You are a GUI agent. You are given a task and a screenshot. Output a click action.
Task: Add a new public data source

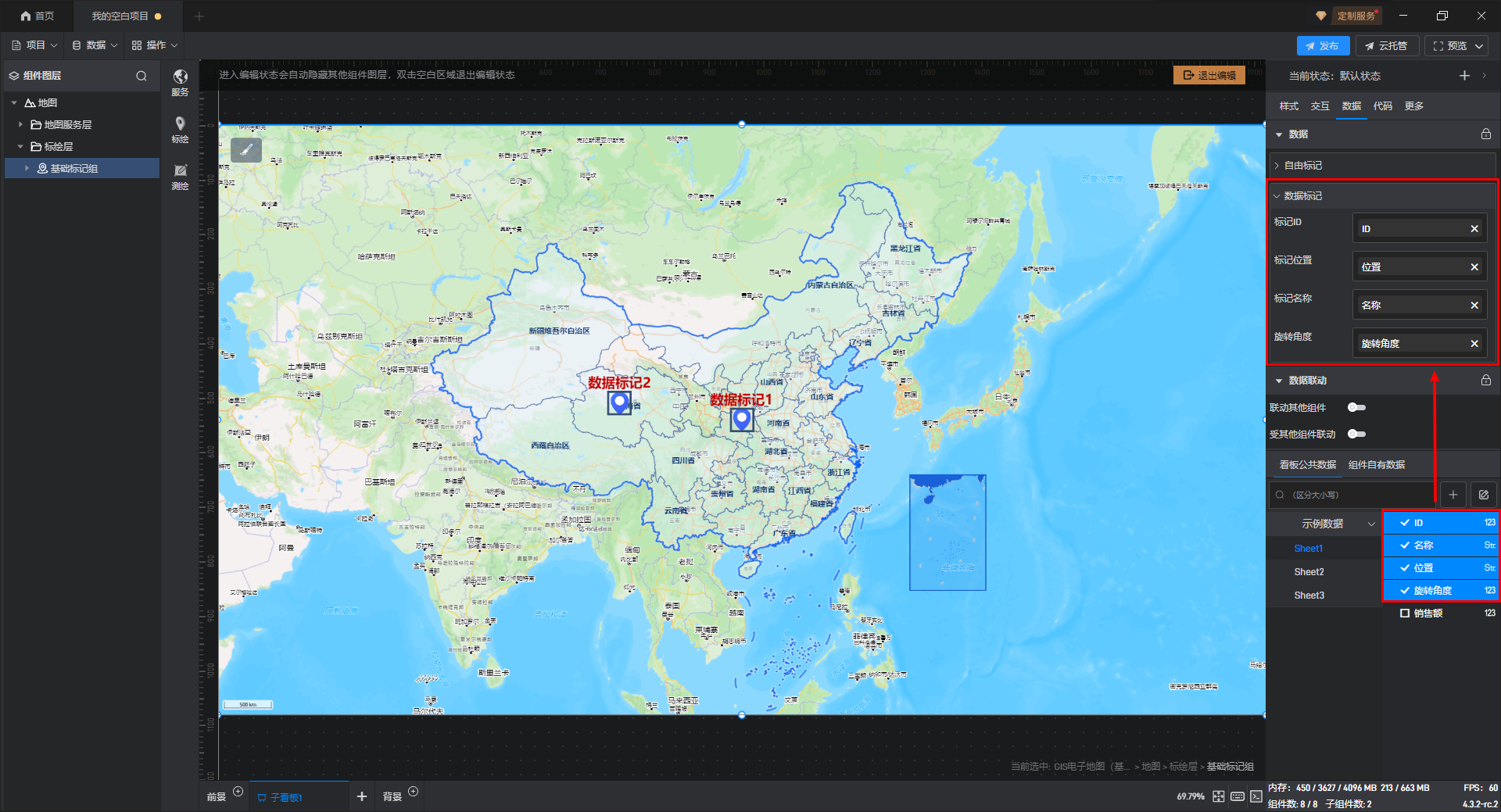pyautogui.click(x=1453, y=495)
